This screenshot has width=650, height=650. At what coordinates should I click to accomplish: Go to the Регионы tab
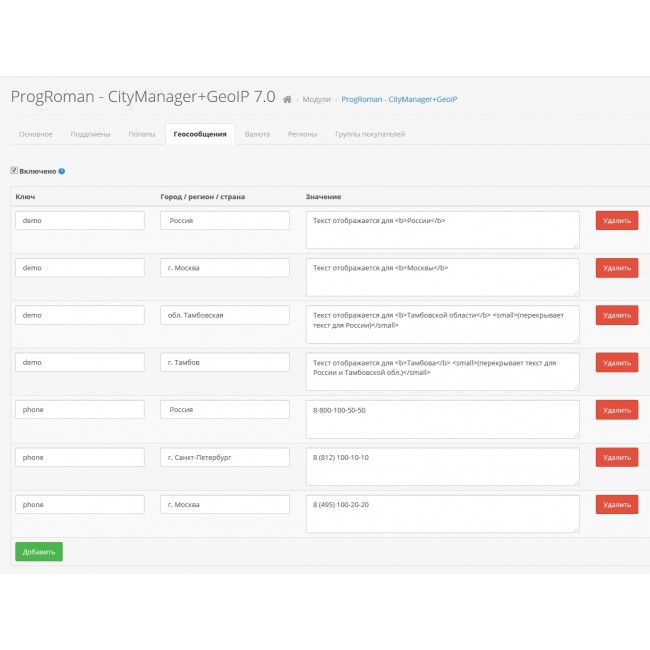click(303, 134)
